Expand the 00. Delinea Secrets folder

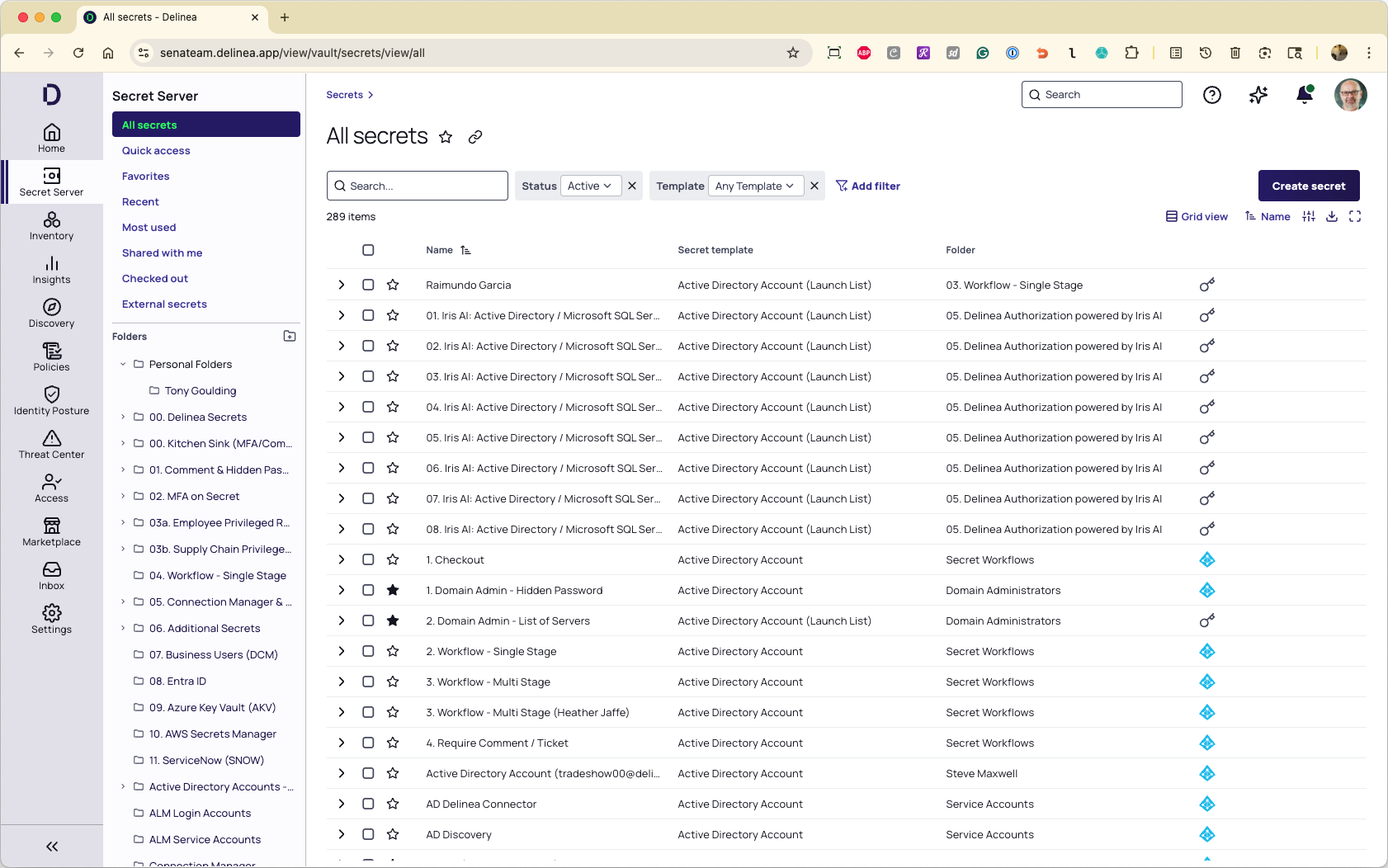coord(123,417)
